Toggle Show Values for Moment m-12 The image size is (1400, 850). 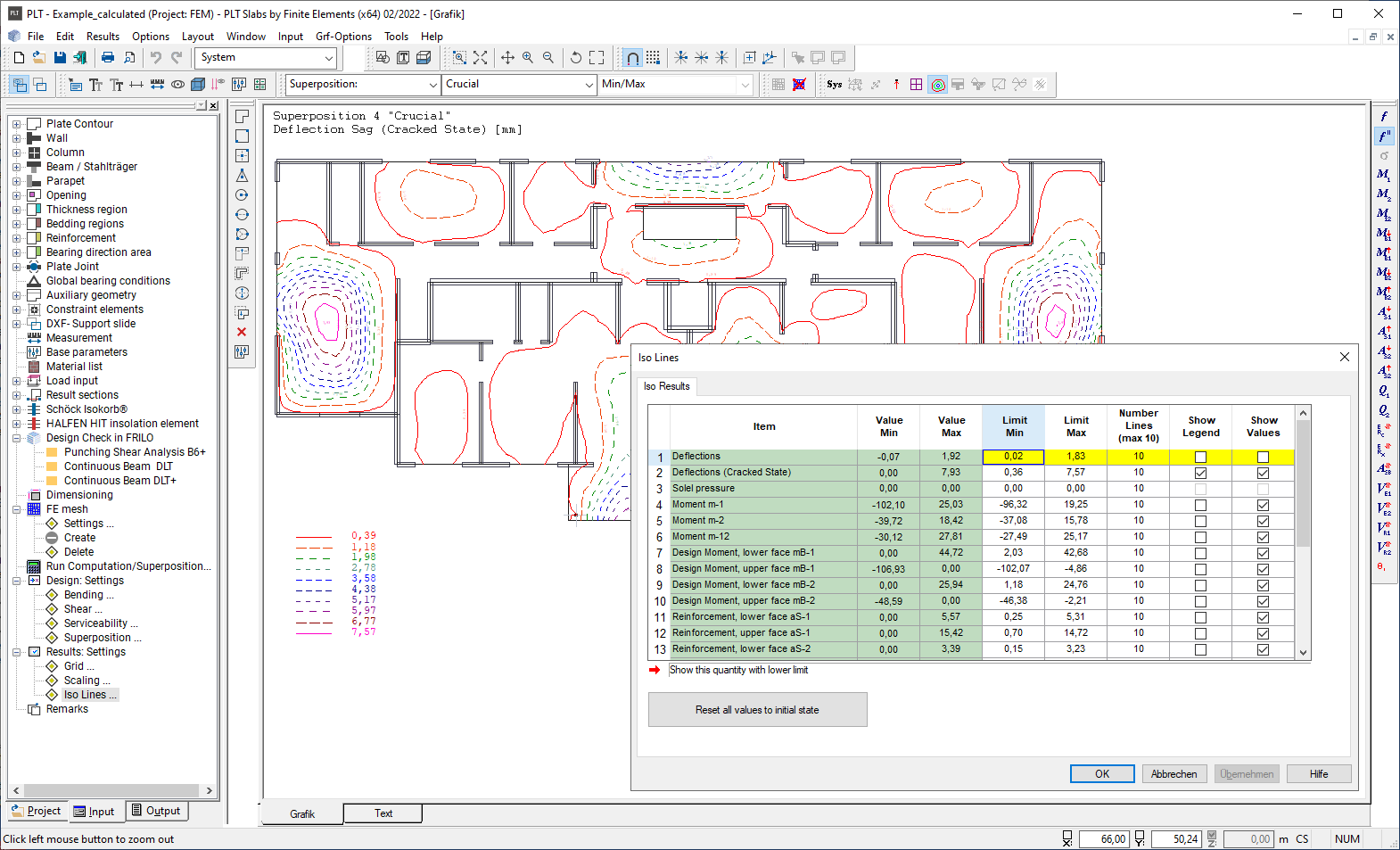pyautogui.click(x=1263, y=537)
